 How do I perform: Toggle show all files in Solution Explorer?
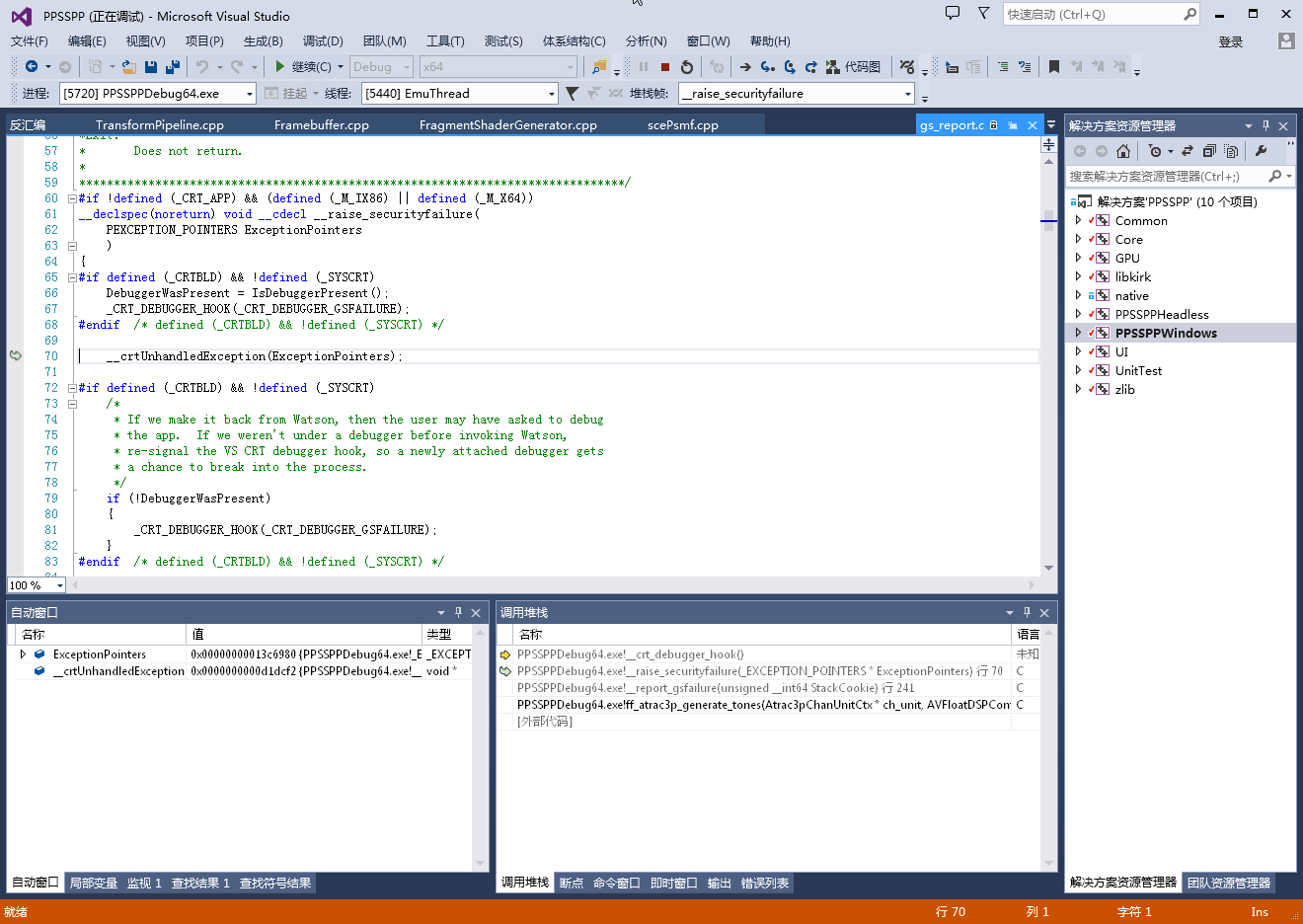pos(1231,151)
